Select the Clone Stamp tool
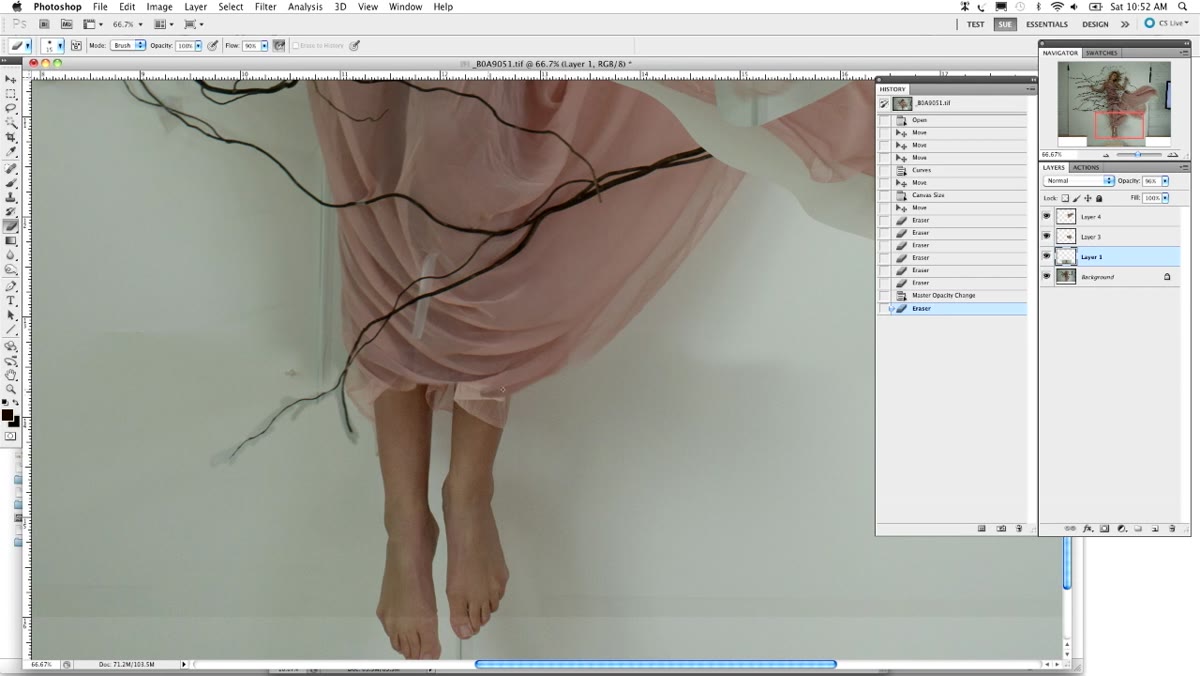This screenshot has height=676, width=1200. point(11,197)
